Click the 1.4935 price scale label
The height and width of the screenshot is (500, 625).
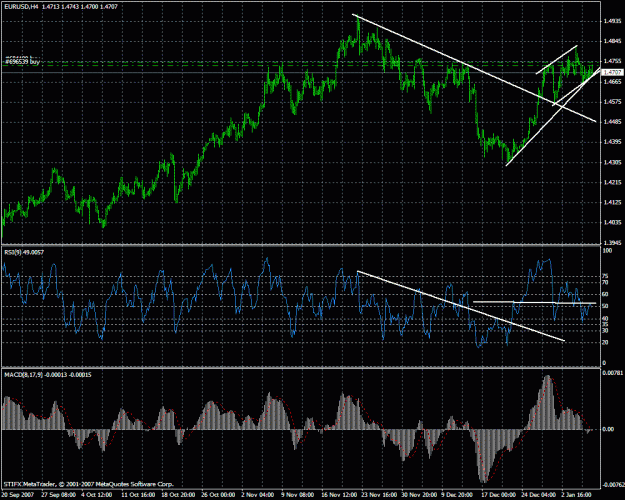[x=612, y=21]
